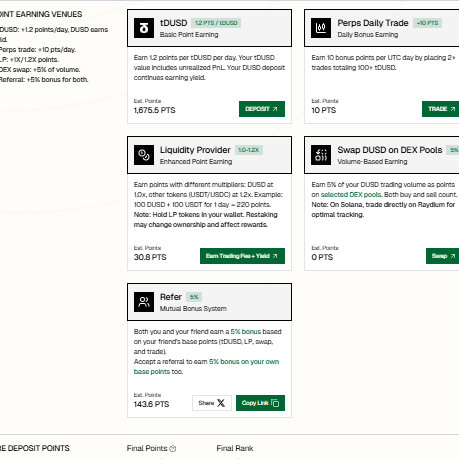Image resolution: width=459 pixels, height=459 pixels.
Task: Click 'Basic Point Earning' subtitle
Action: point(189,35)
